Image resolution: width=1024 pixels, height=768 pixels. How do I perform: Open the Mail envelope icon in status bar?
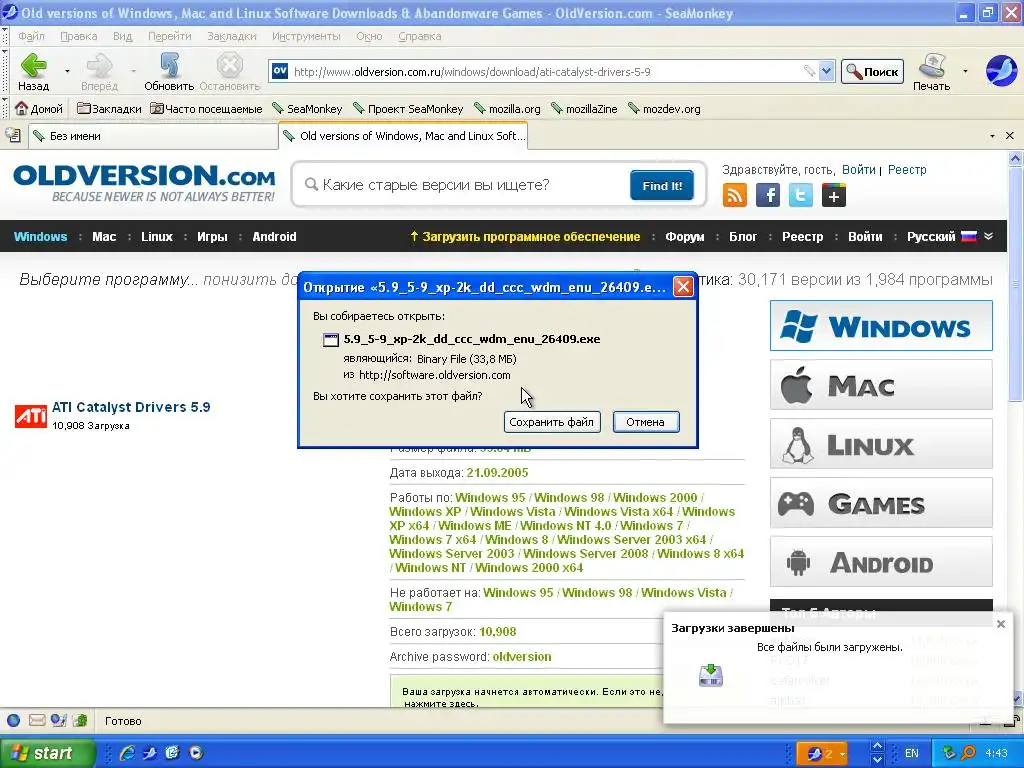pos(37,721)
